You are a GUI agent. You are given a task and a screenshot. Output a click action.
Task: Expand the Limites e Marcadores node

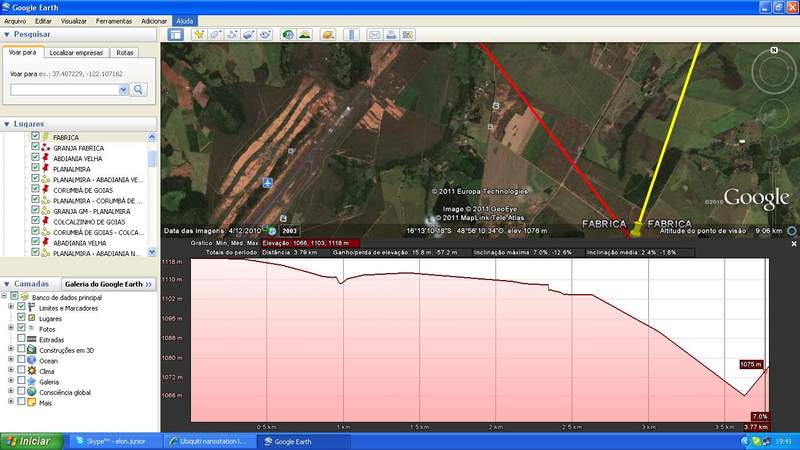pos(11,307)
